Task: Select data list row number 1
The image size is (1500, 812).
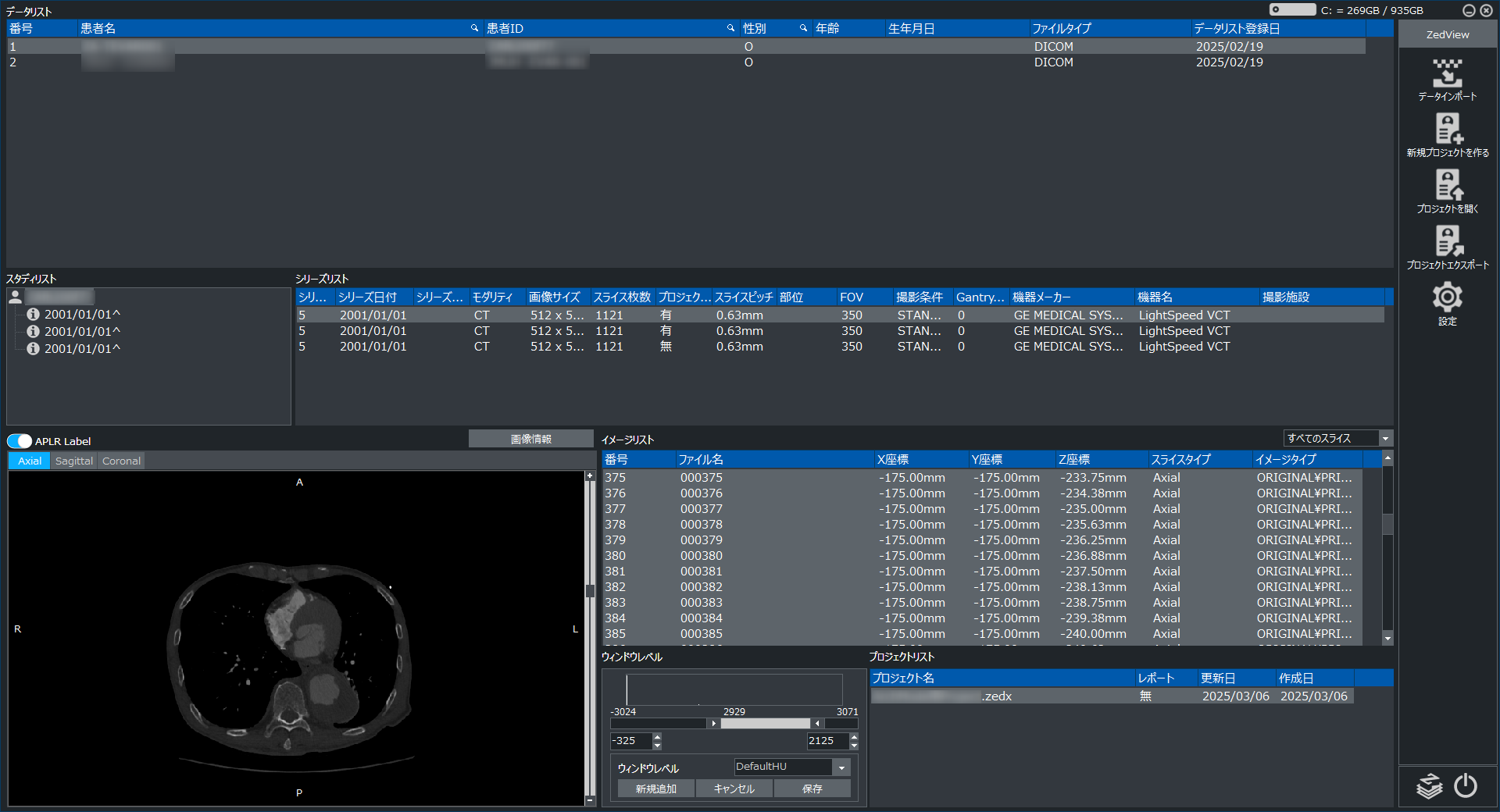Action: tap(686, 47)
